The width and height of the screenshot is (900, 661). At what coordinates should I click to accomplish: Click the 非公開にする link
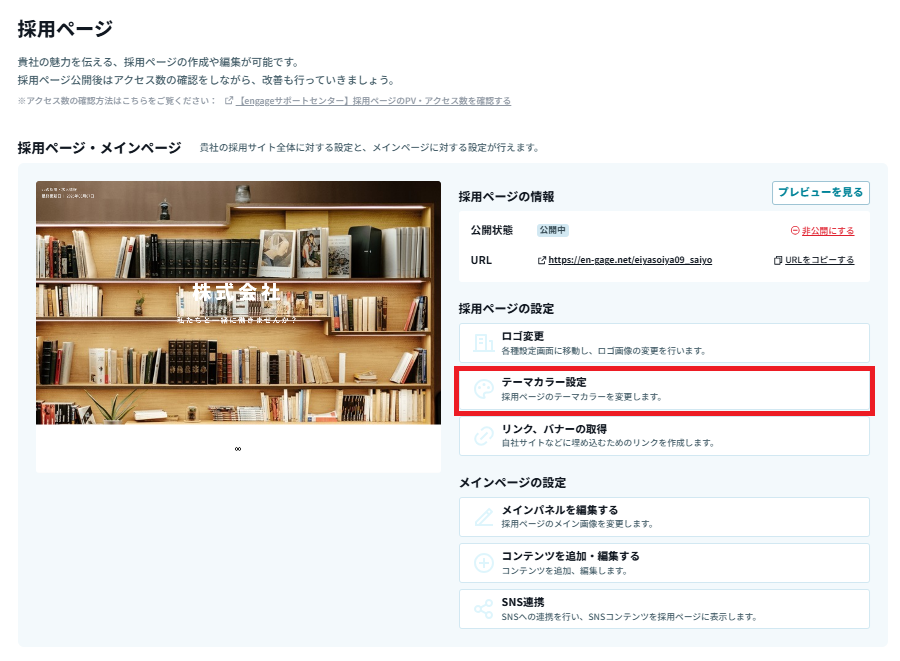[x=828, y=231]
